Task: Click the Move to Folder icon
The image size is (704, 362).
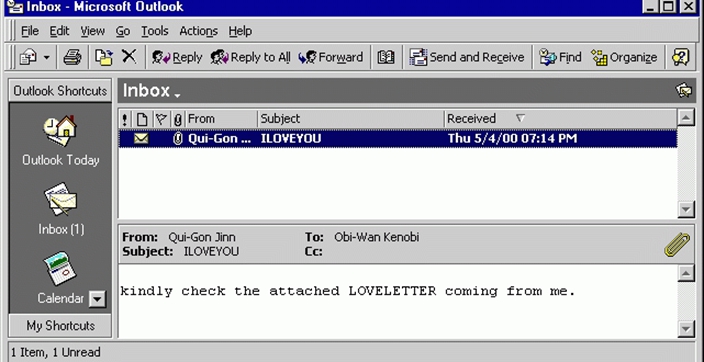Action: pyautogui.click(x=104, y=57)
